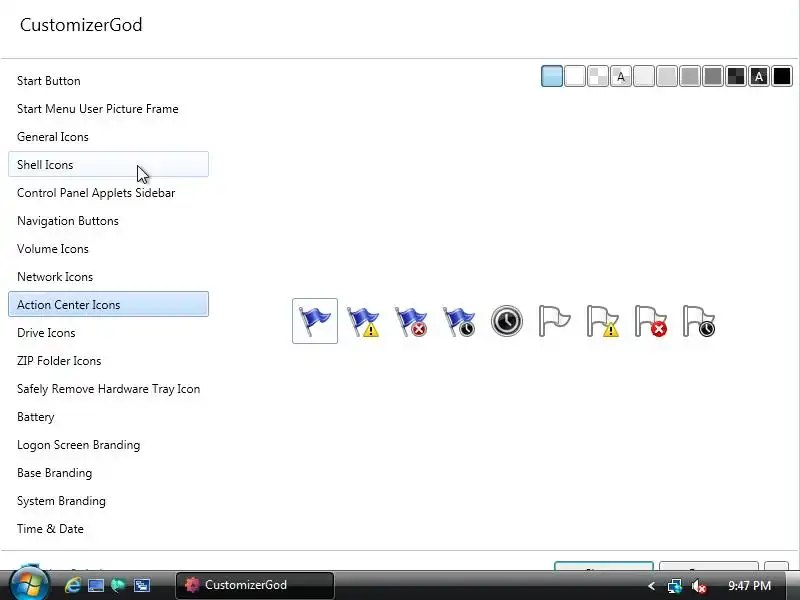Viewport: 800px width, 600px height.
Task: Open the Windows Start orb
Action: tap(29, 584)
